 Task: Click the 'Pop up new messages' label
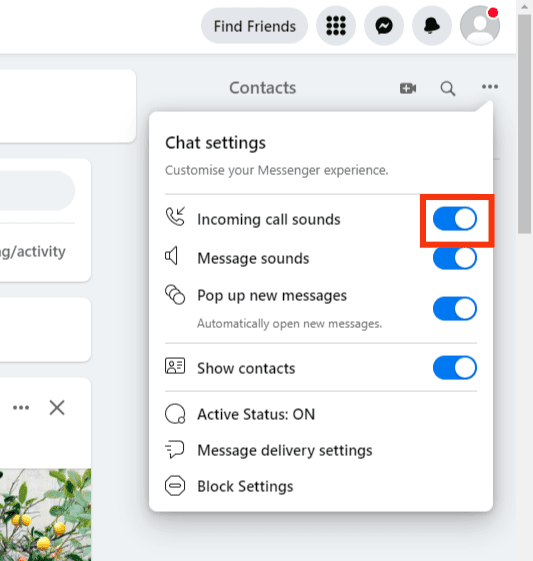(x=272, y=296)
